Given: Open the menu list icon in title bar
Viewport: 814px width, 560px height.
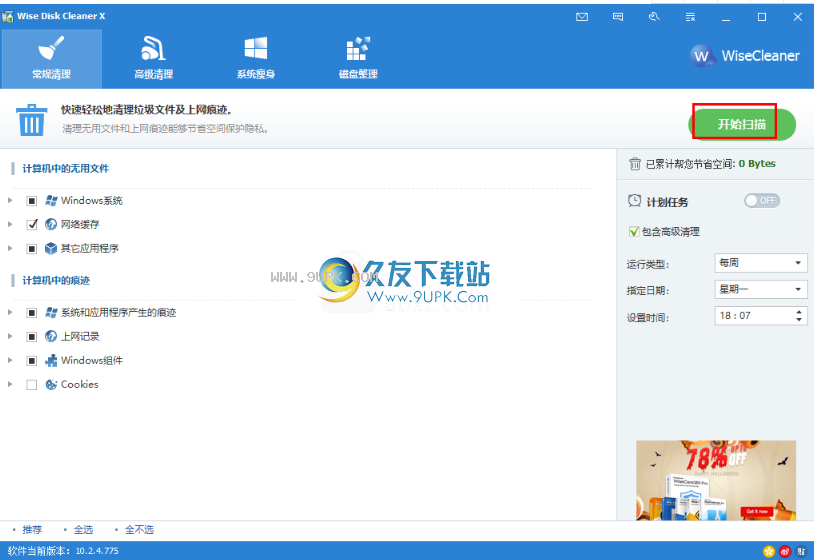Looking at the screenshot, I should tap(690, 17).
